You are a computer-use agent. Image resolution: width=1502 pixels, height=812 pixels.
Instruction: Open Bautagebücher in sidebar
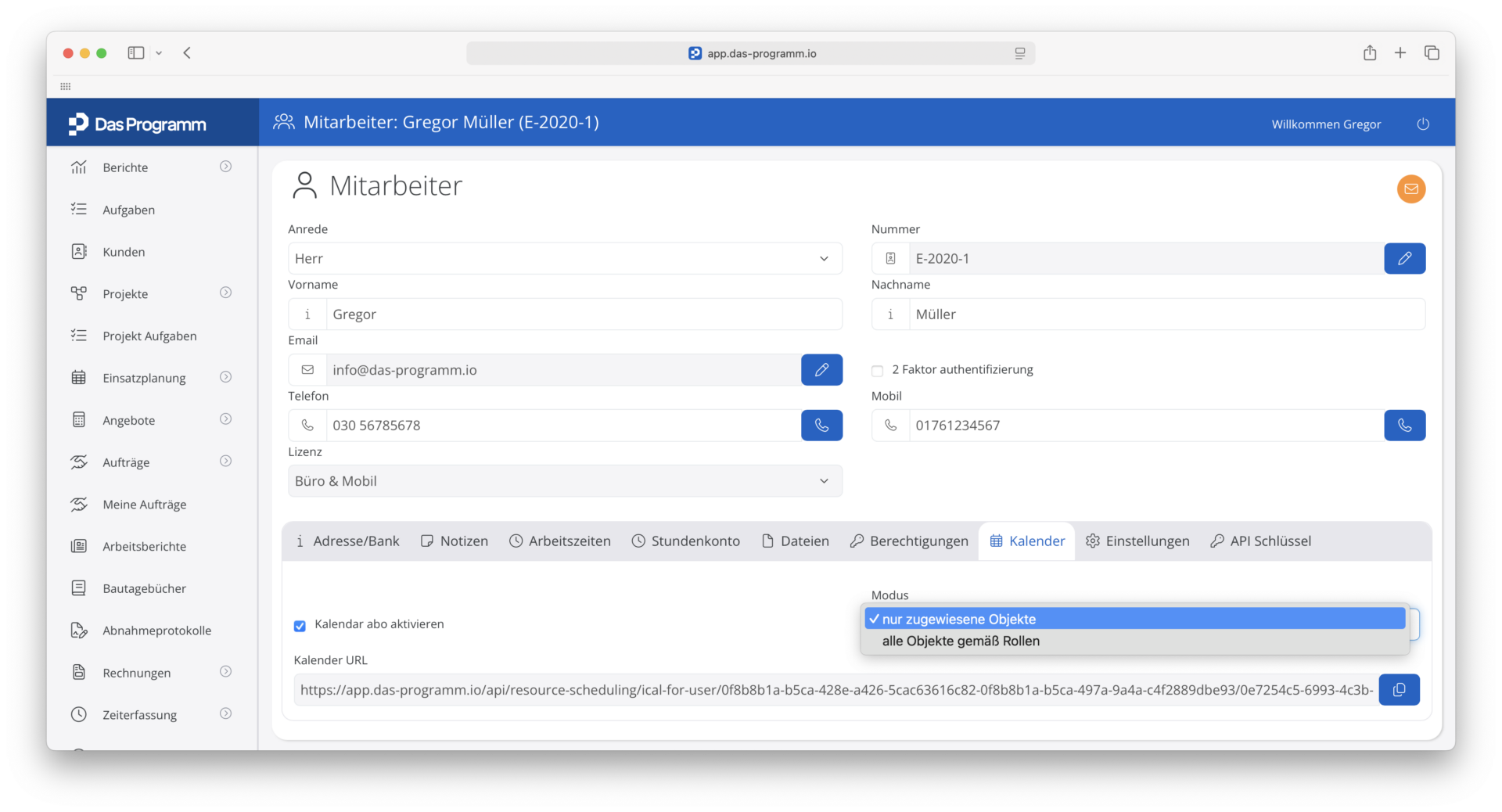[144, 589]
